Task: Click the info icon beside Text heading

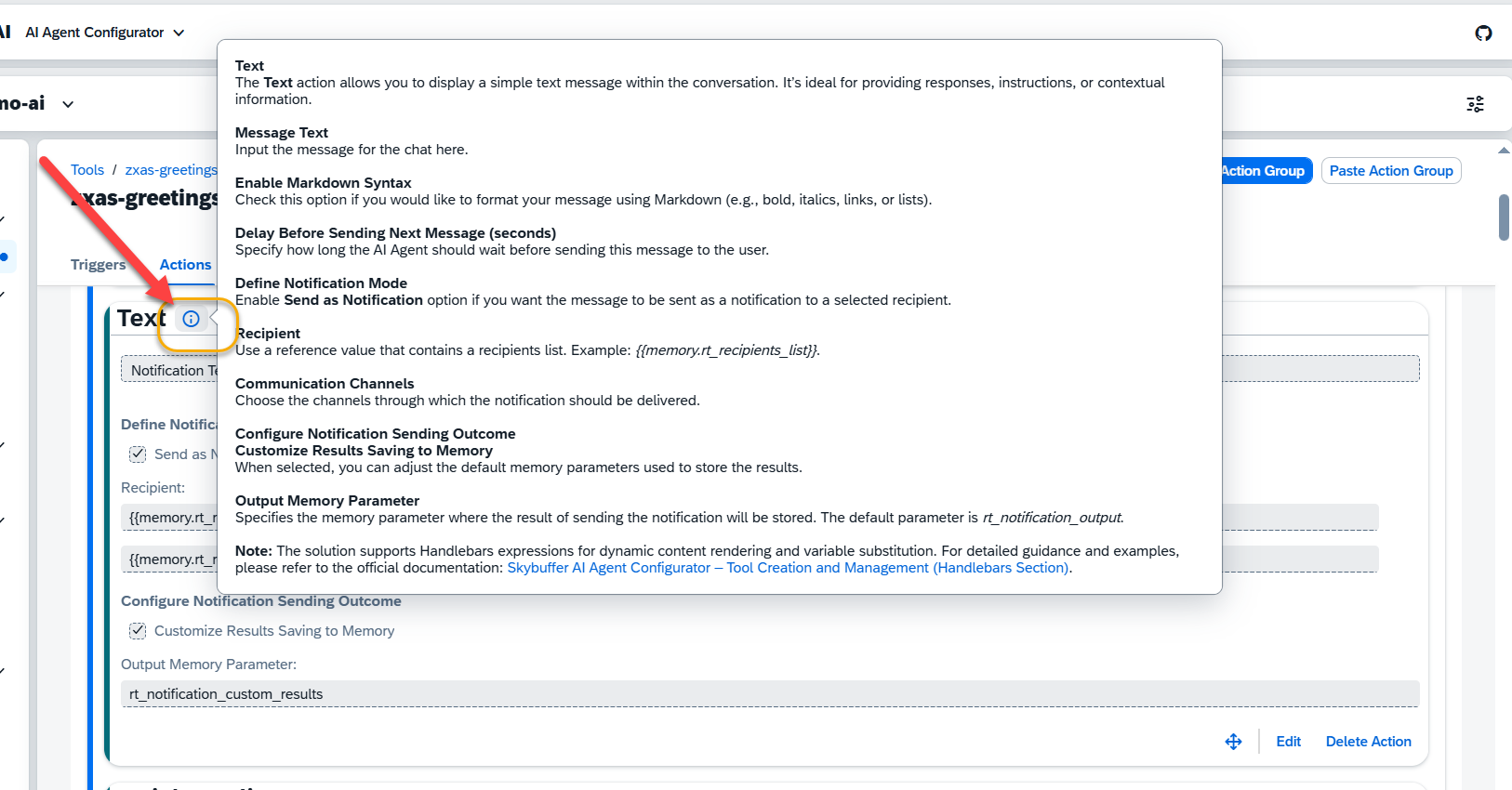Action: [x=191, y=319]
